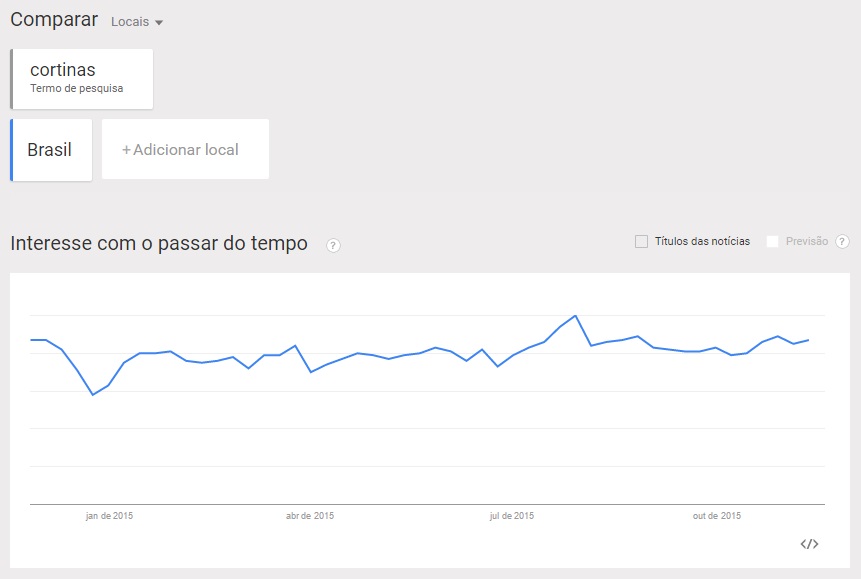
Task: Click the cortinas search term card
Action: click(x=79, y=78)
